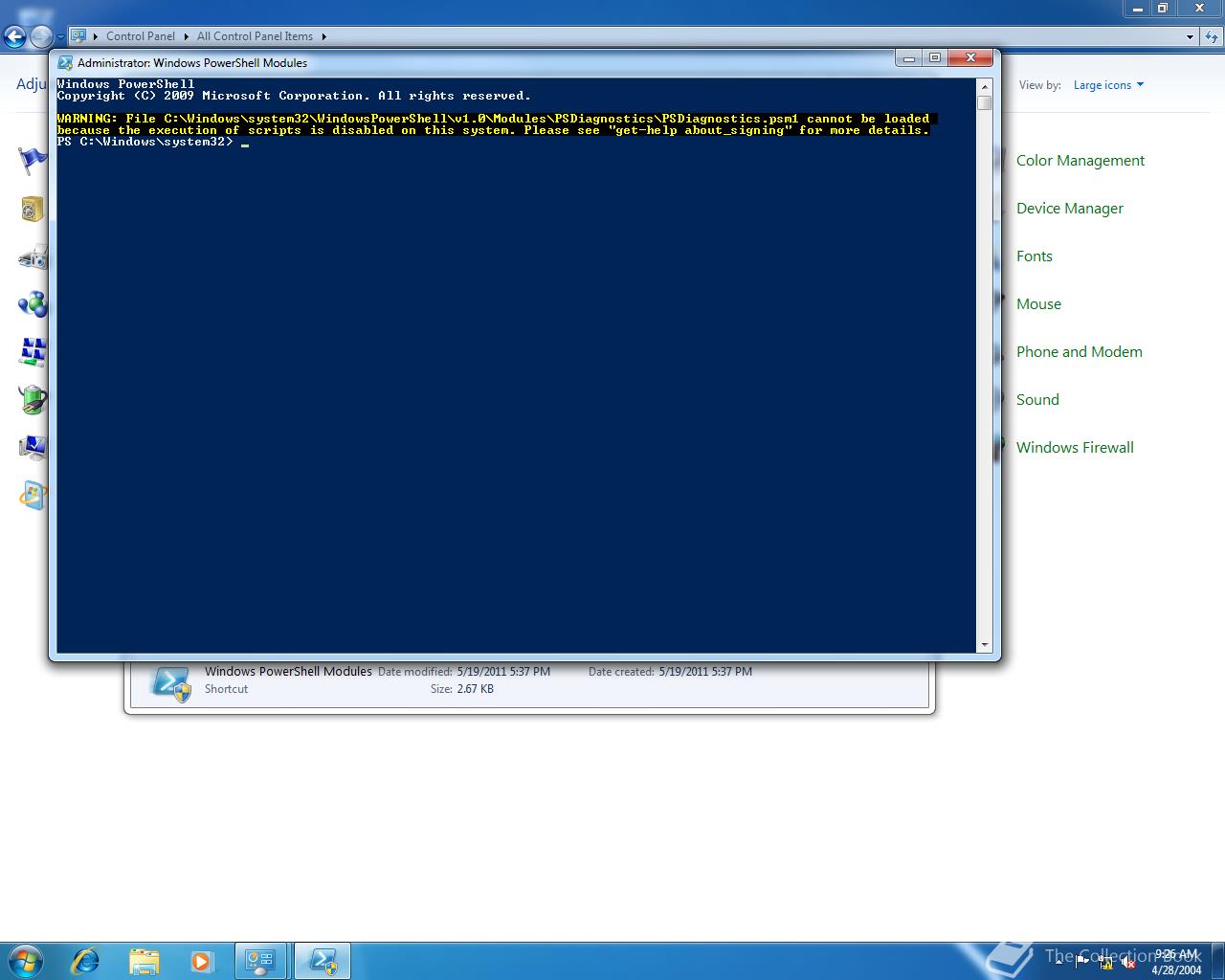This screenshot has width=1225, height=980.
Task: Open Color Management in Control Panel
Action: (x=1080, y=161)
